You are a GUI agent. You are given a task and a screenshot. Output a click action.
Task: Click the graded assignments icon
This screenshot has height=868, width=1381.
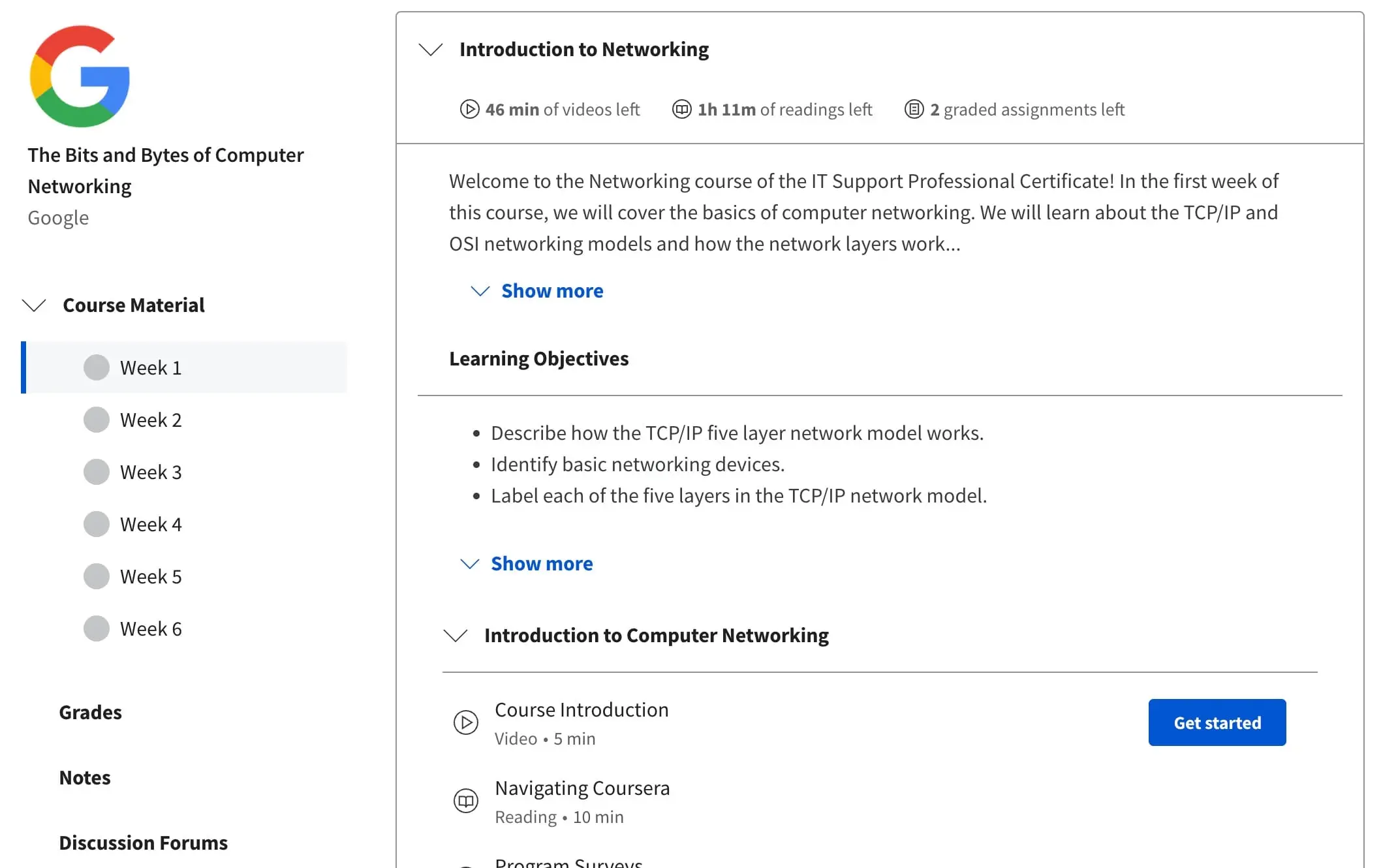tap(914, 109)
